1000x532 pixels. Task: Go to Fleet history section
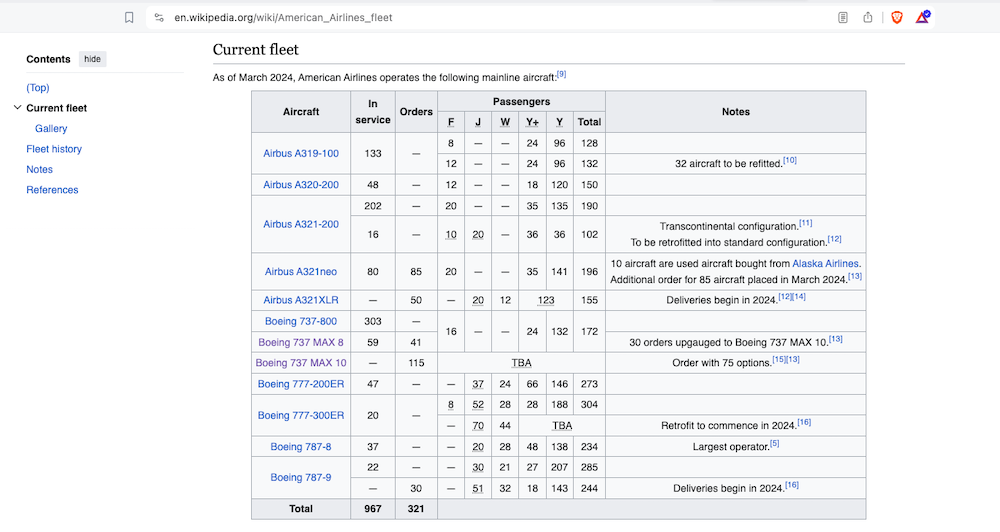(54, 149)
